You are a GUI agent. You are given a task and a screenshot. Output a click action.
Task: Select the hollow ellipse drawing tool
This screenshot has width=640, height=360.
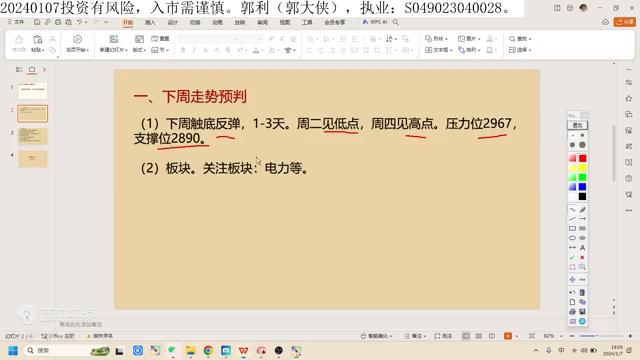573,238
